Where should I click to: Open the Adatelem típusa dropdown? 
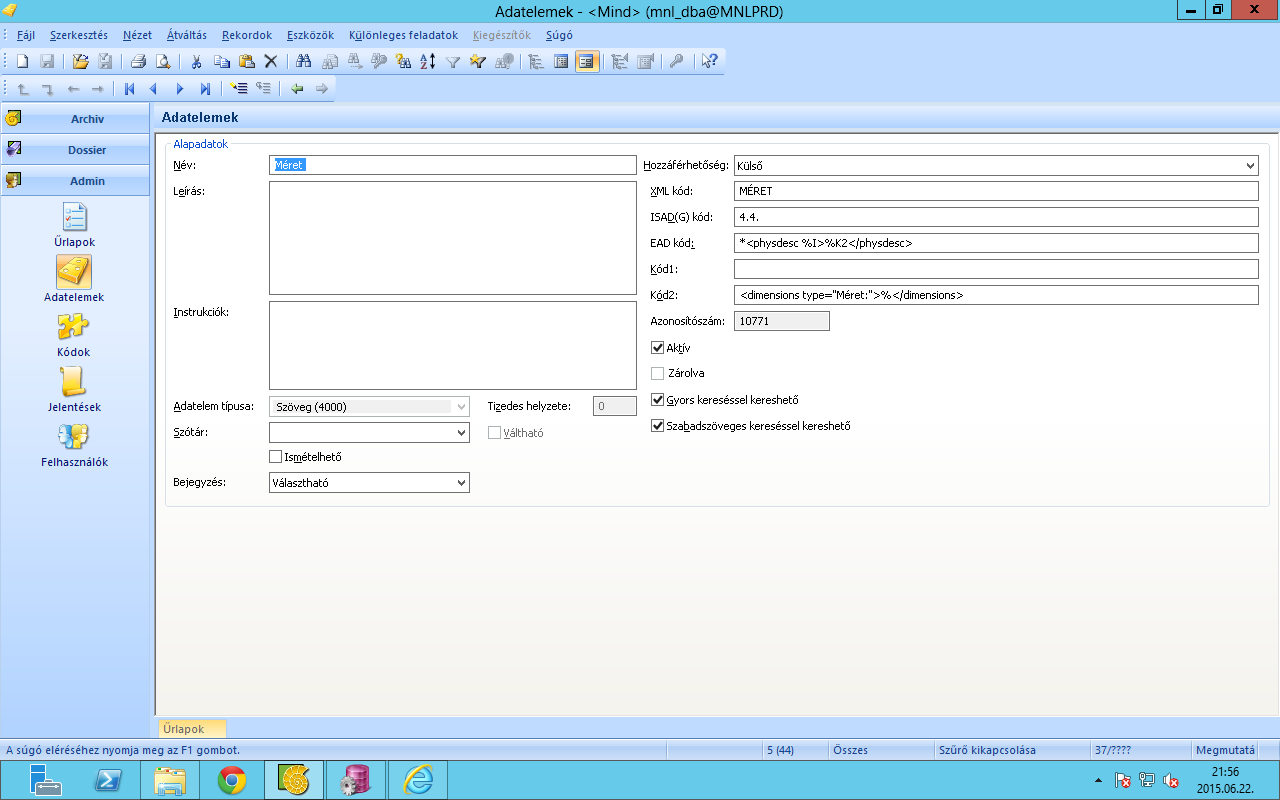coord(461,407)
